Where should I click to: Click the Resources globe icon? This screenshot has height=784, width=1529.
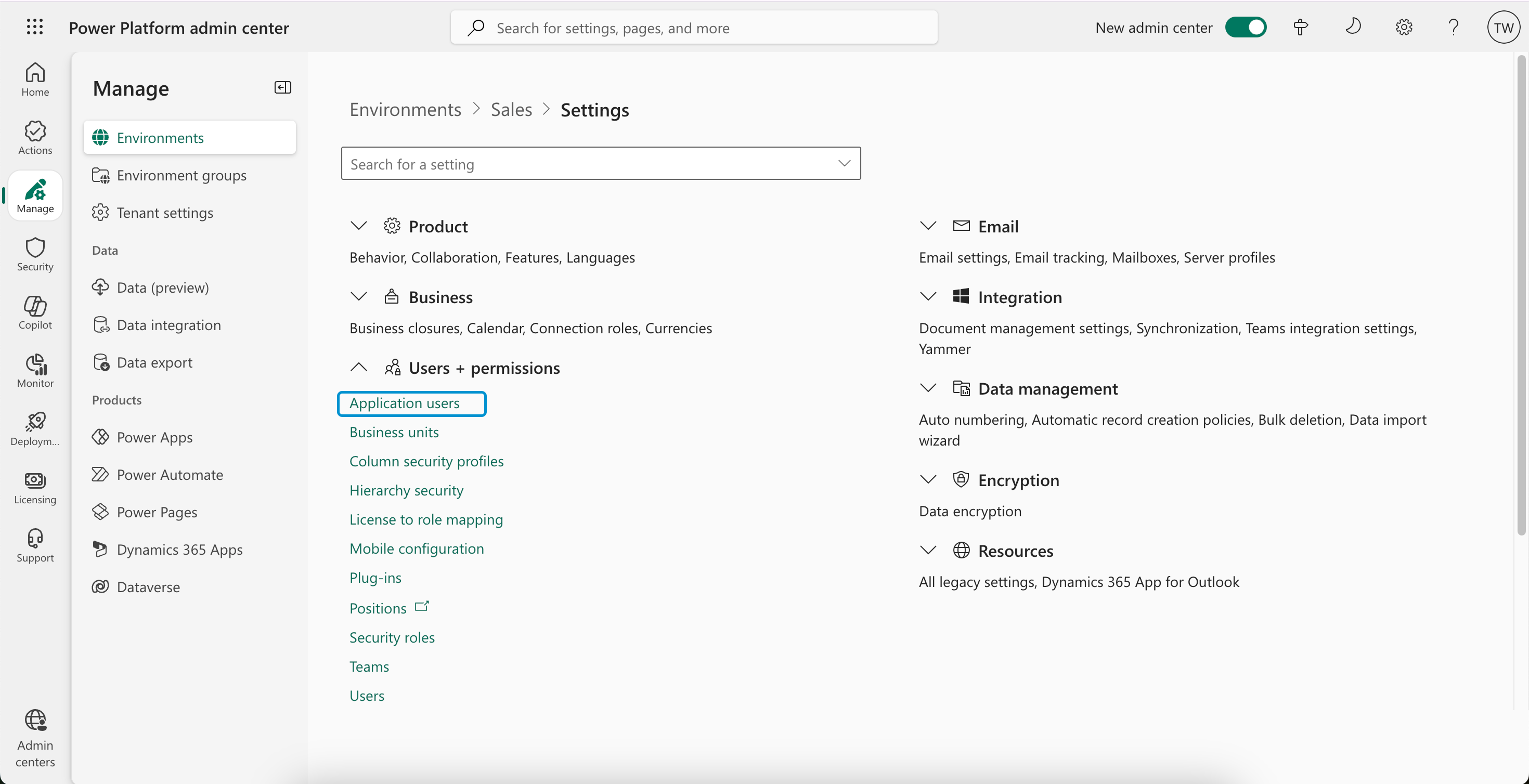[x=961, y=550]
